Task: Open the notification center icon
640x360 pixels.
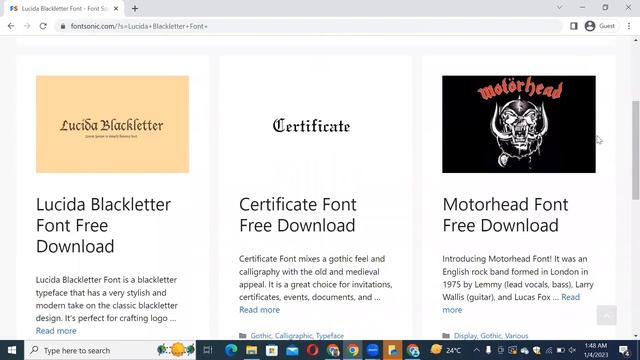Action: pos(624,350)
